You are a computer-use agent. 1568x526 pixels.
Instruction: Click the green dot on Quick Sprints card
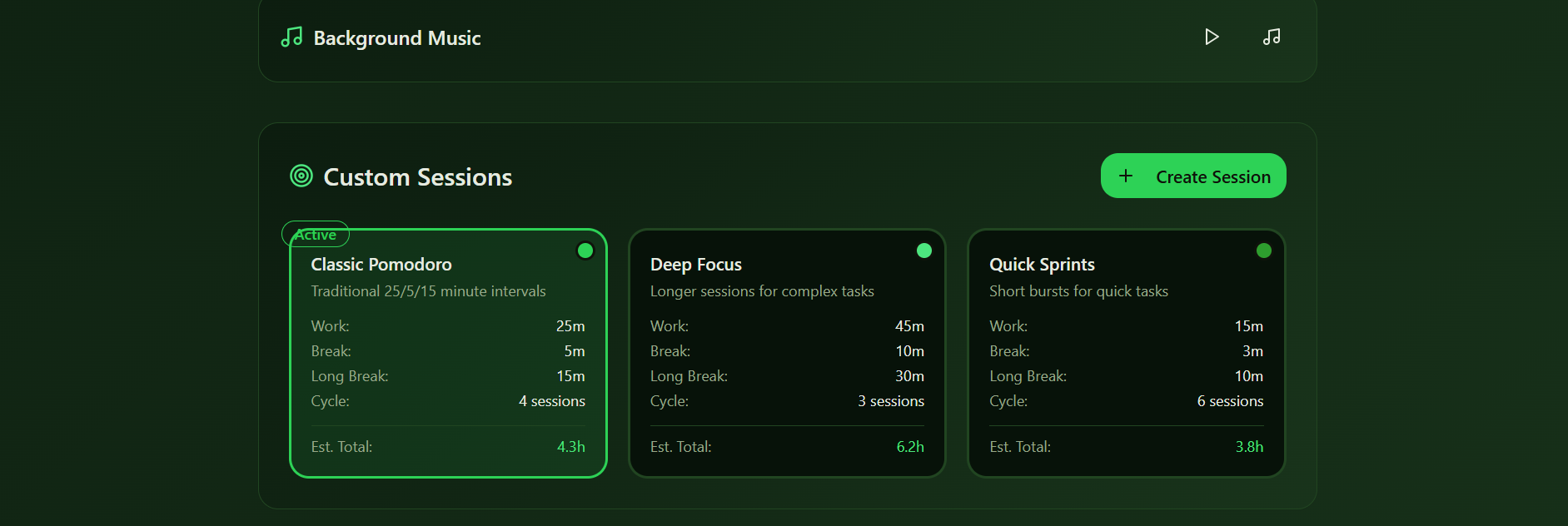click(1264, 251)
